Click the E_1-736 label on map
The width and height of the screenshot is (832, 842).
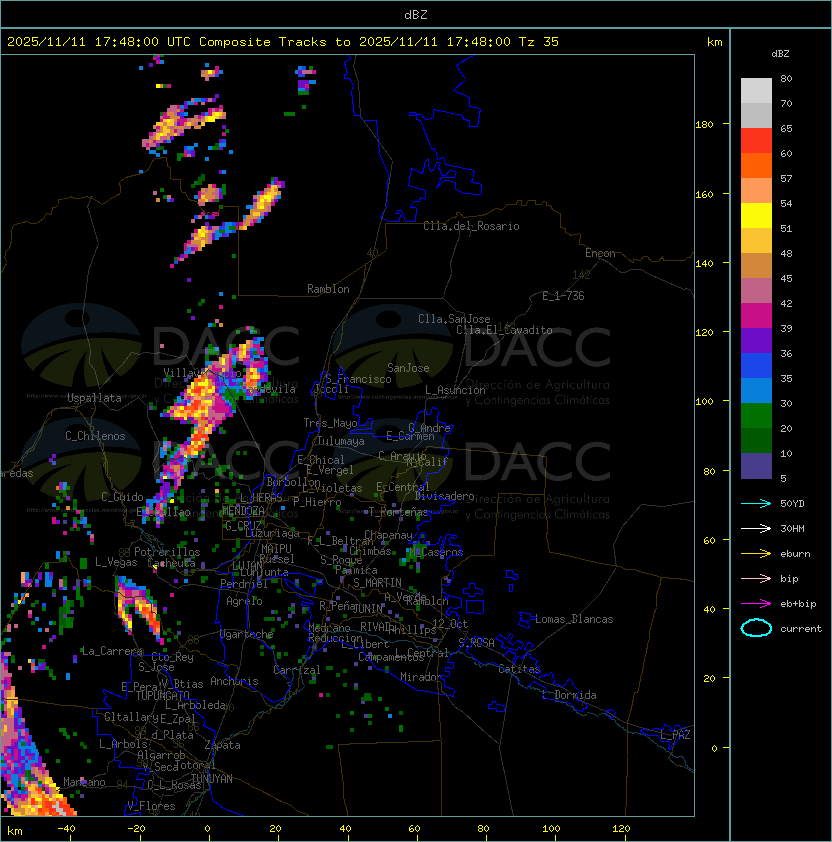pos(563,295)
